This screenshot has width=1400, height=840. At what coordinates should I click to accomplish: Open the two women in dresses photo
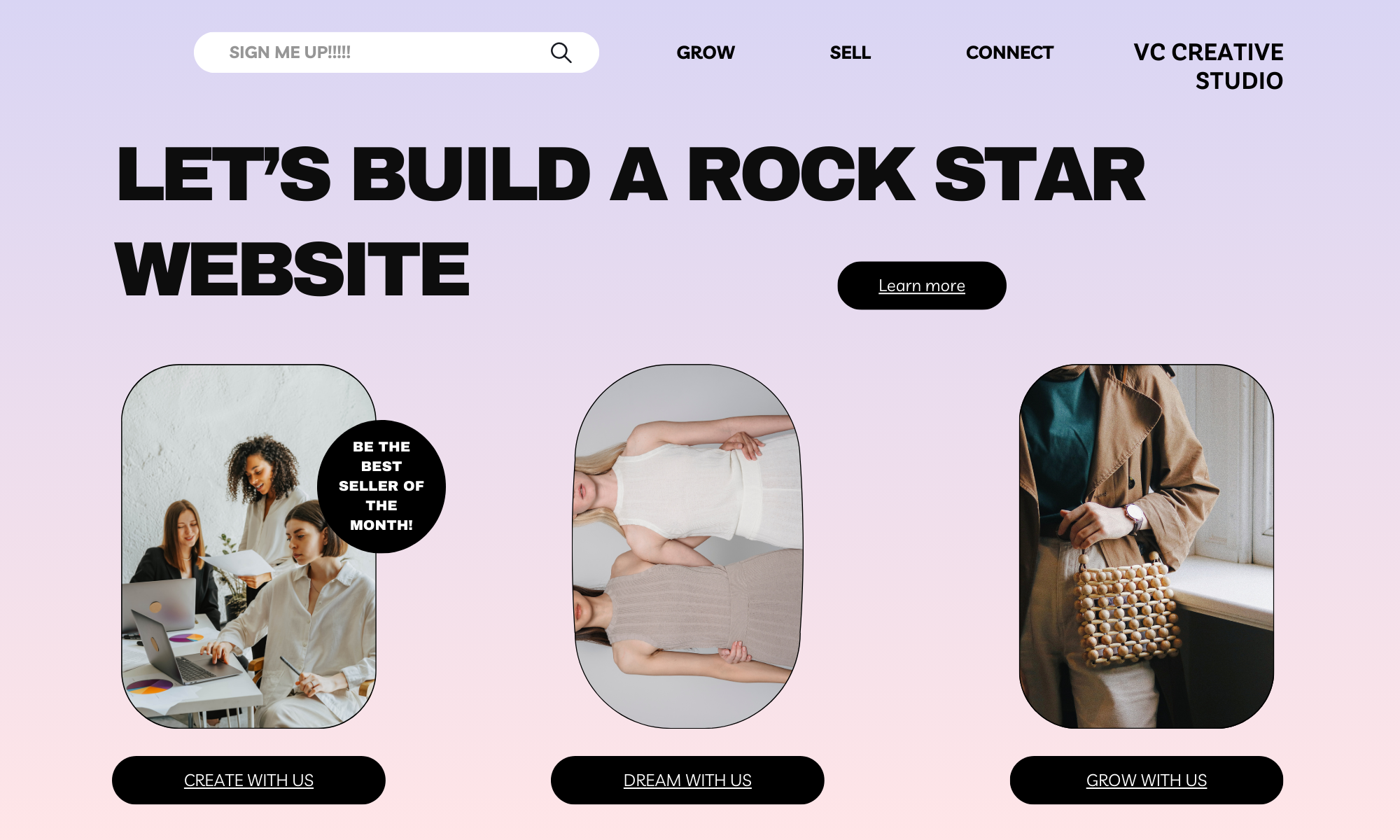[687, 546]
